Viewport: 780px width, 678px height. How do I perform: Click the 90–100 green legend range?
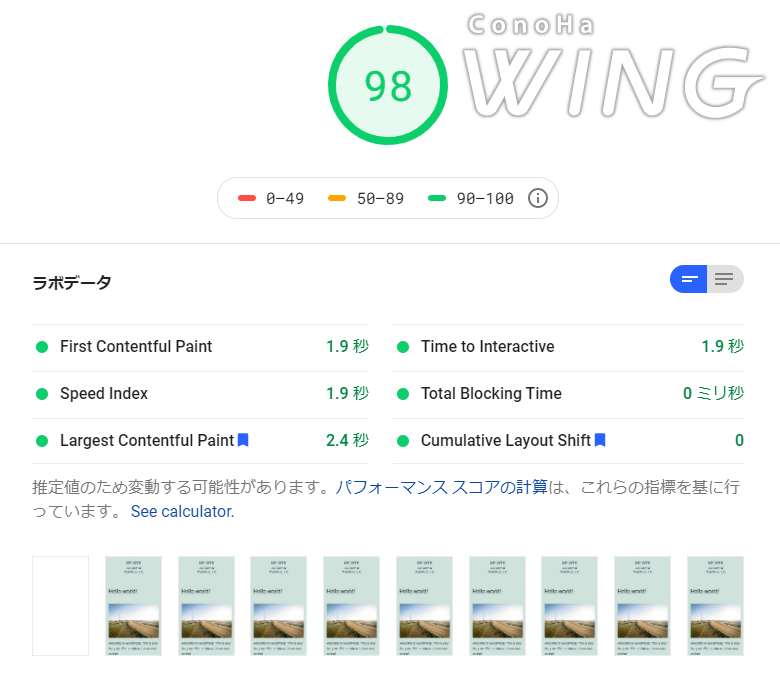(x=471, y=198)
